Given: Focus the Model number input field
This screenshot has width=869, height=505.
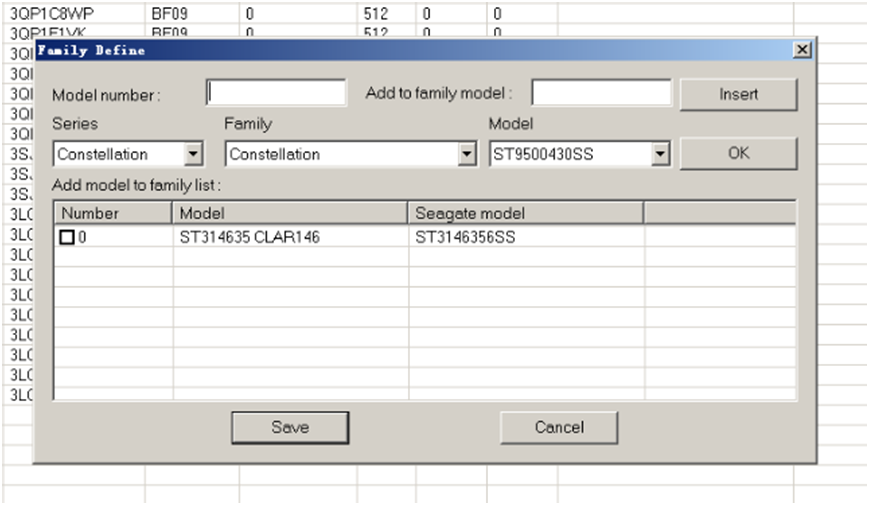Looking at the screenshot, I should click(277, 93).
